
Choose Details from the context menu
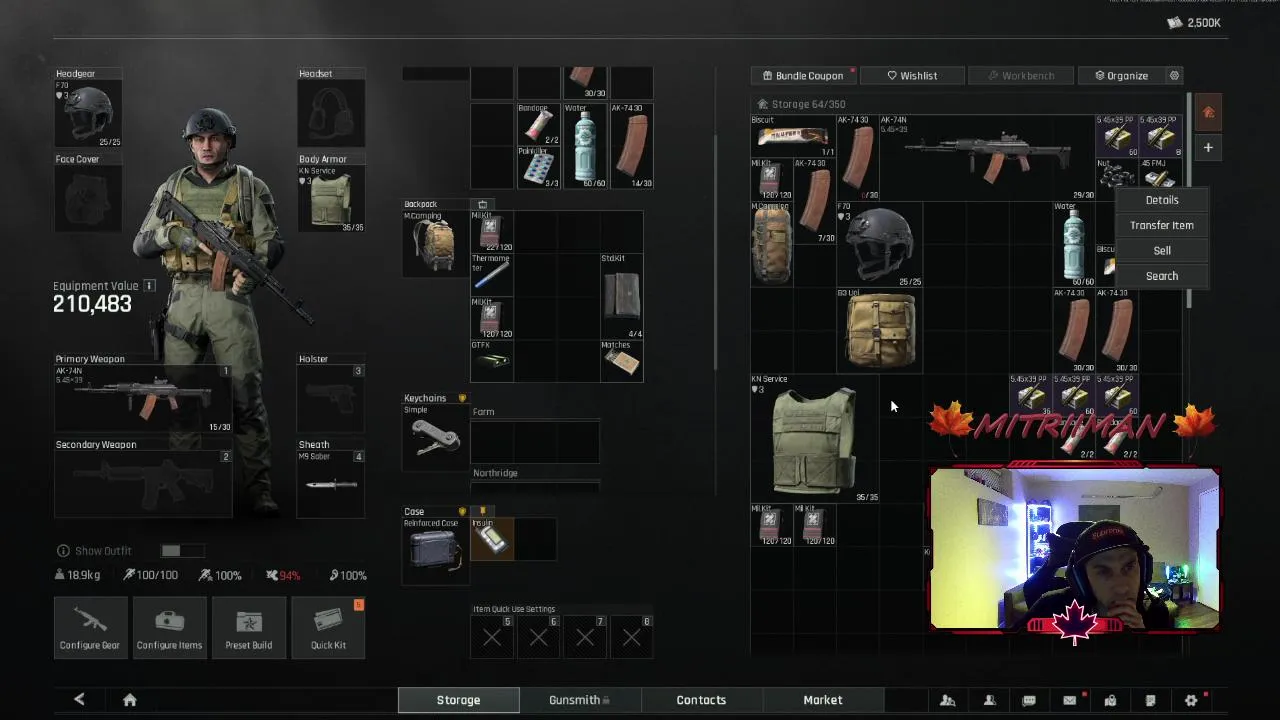[1162, 200]
